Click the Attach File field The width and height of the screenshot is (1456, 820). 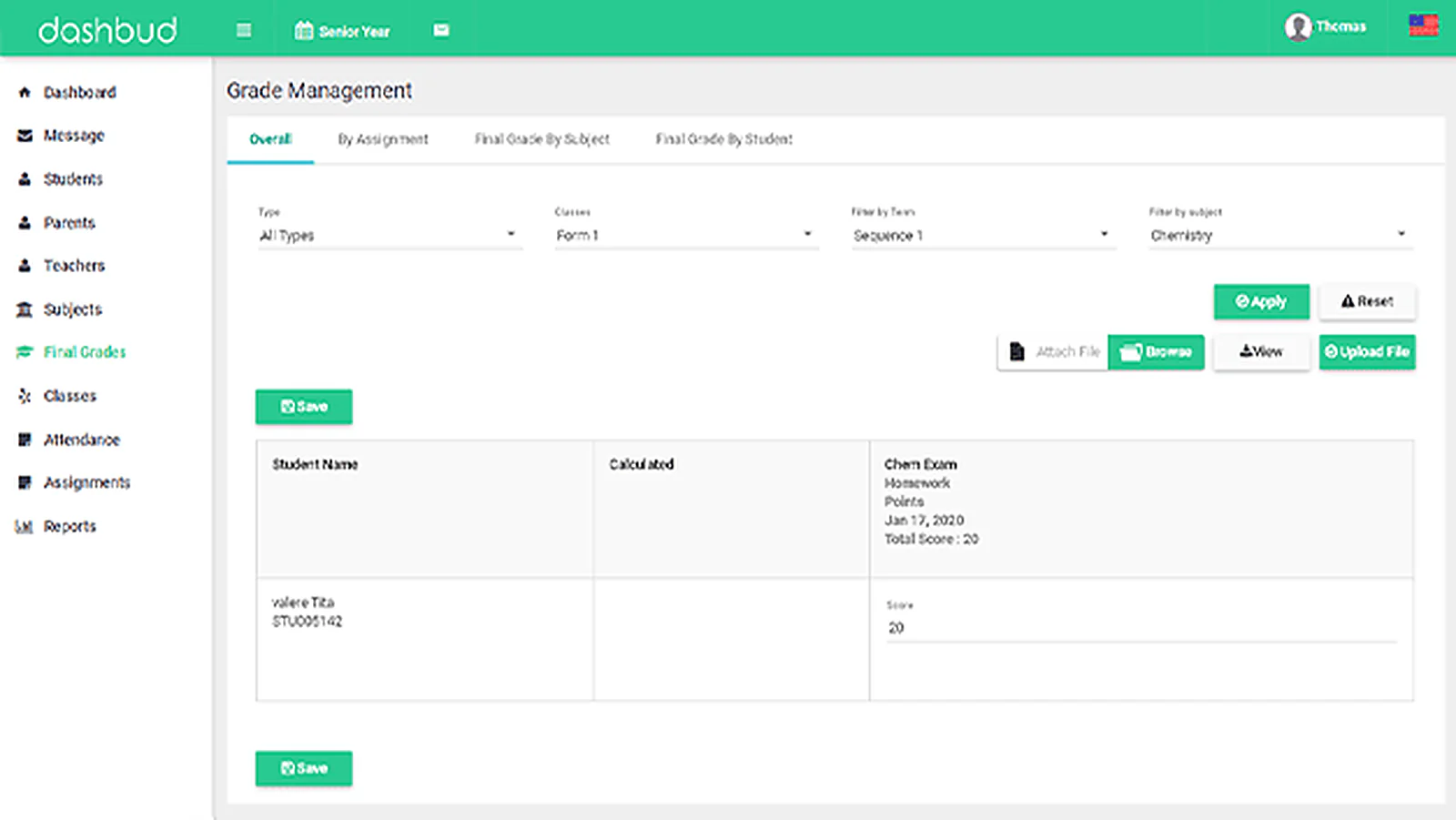pyautogui.click(x=1053, y=352)
